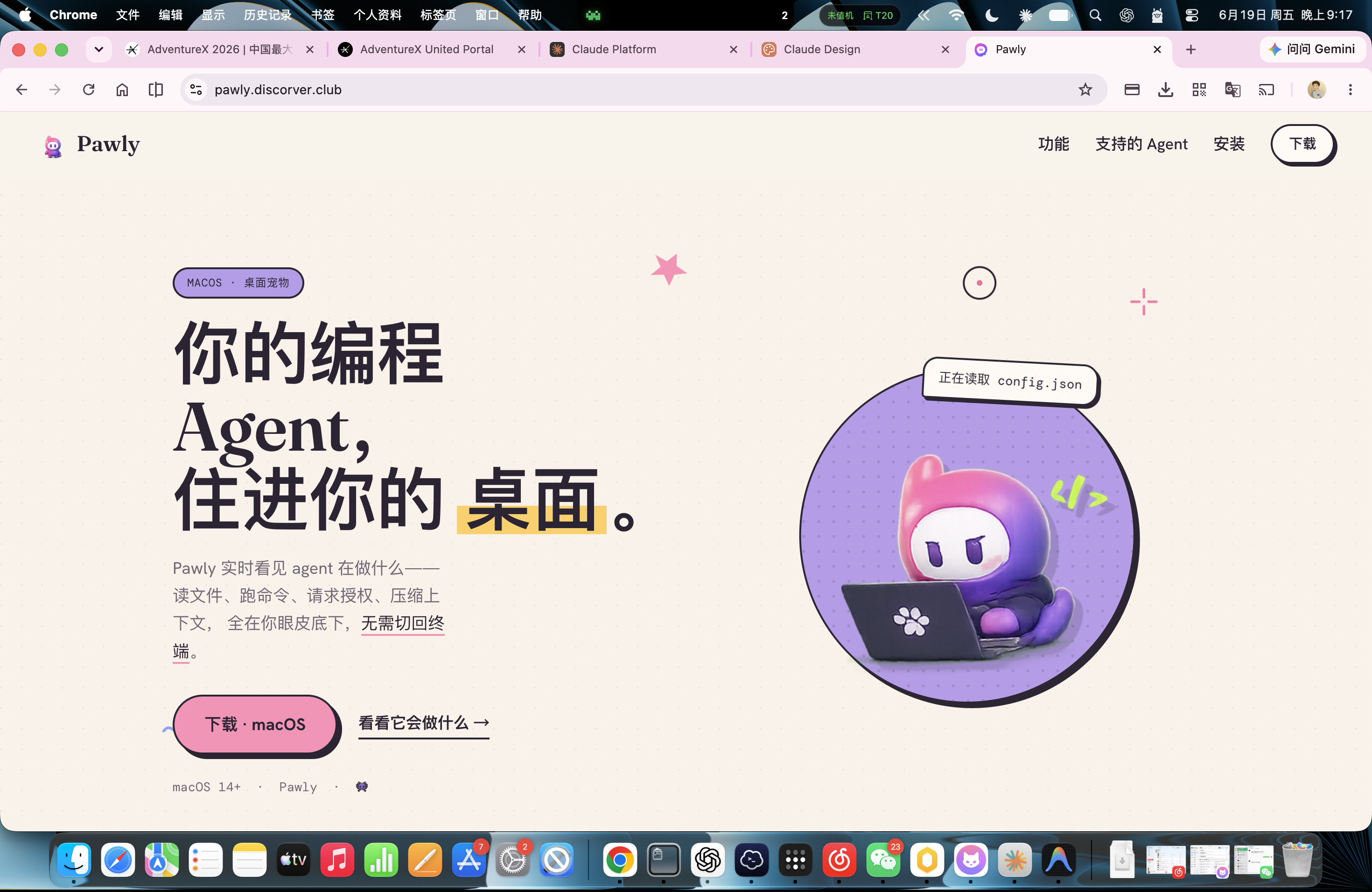Open the orange starburst Claude app in Dock

tap(1015, 860)
